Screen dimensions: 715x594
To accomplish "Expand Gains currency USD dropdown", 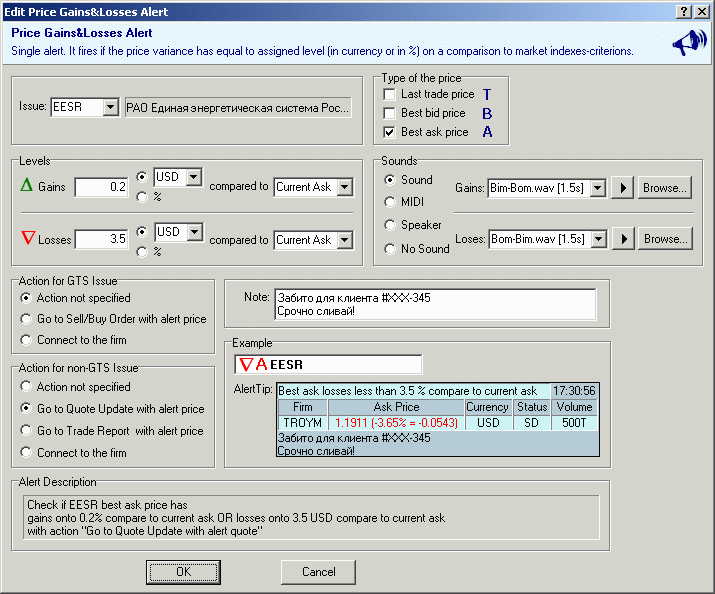I will pos(193,177).
